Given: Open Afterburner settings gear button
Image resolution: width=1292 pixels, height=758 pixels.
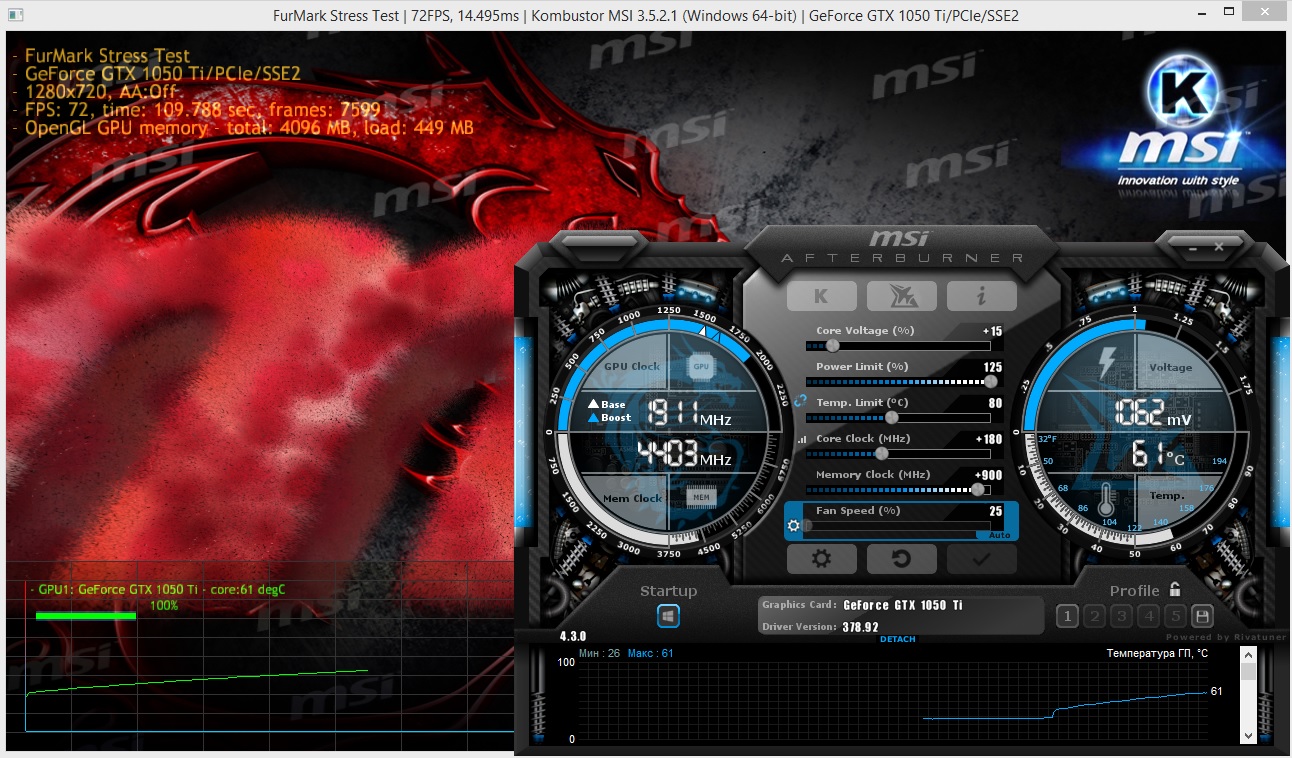Looking at the screenshot, I should pos(822,559).
